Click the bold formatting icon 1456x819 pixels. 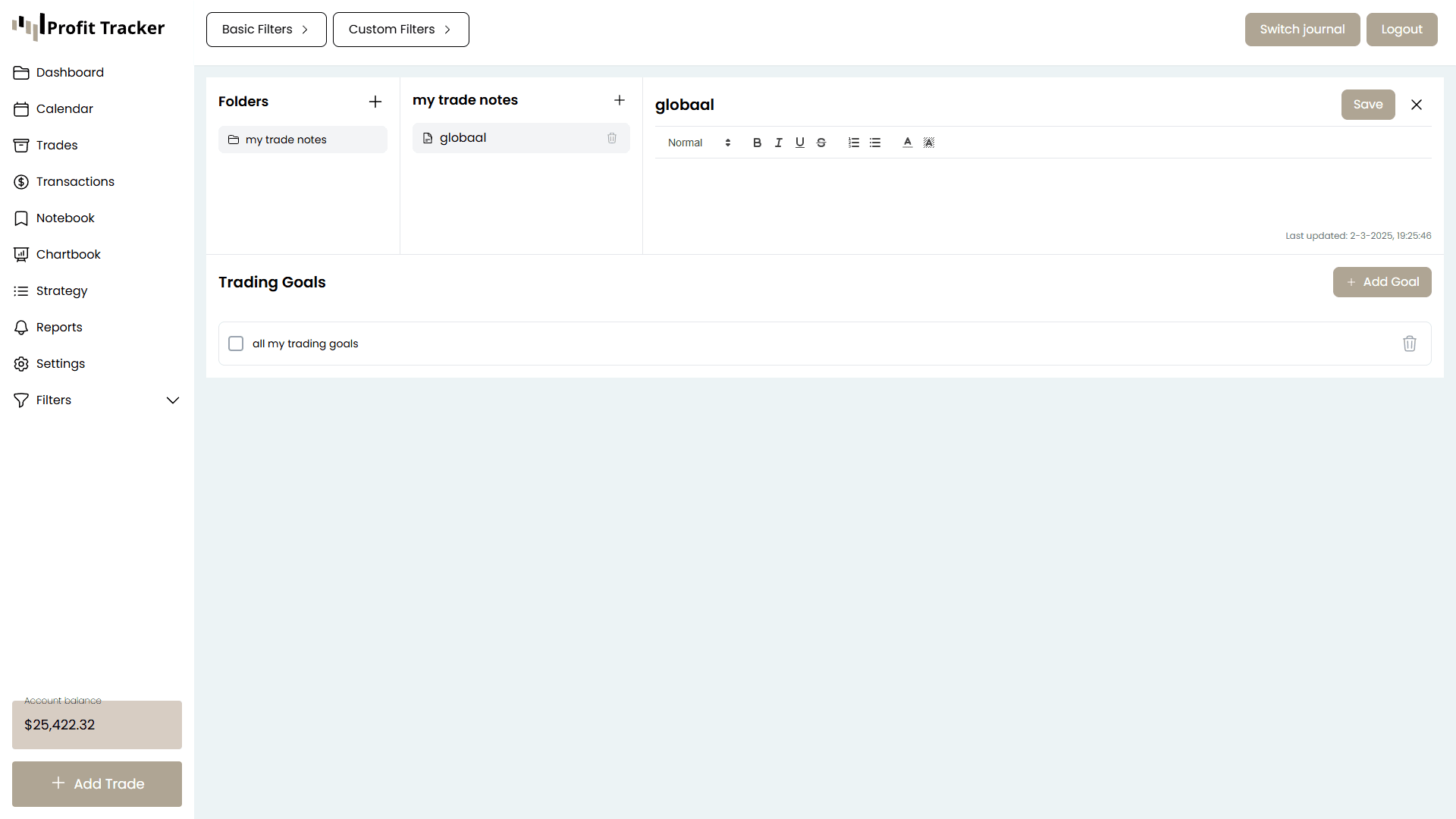pyautogui.click(x=757, y=143)
